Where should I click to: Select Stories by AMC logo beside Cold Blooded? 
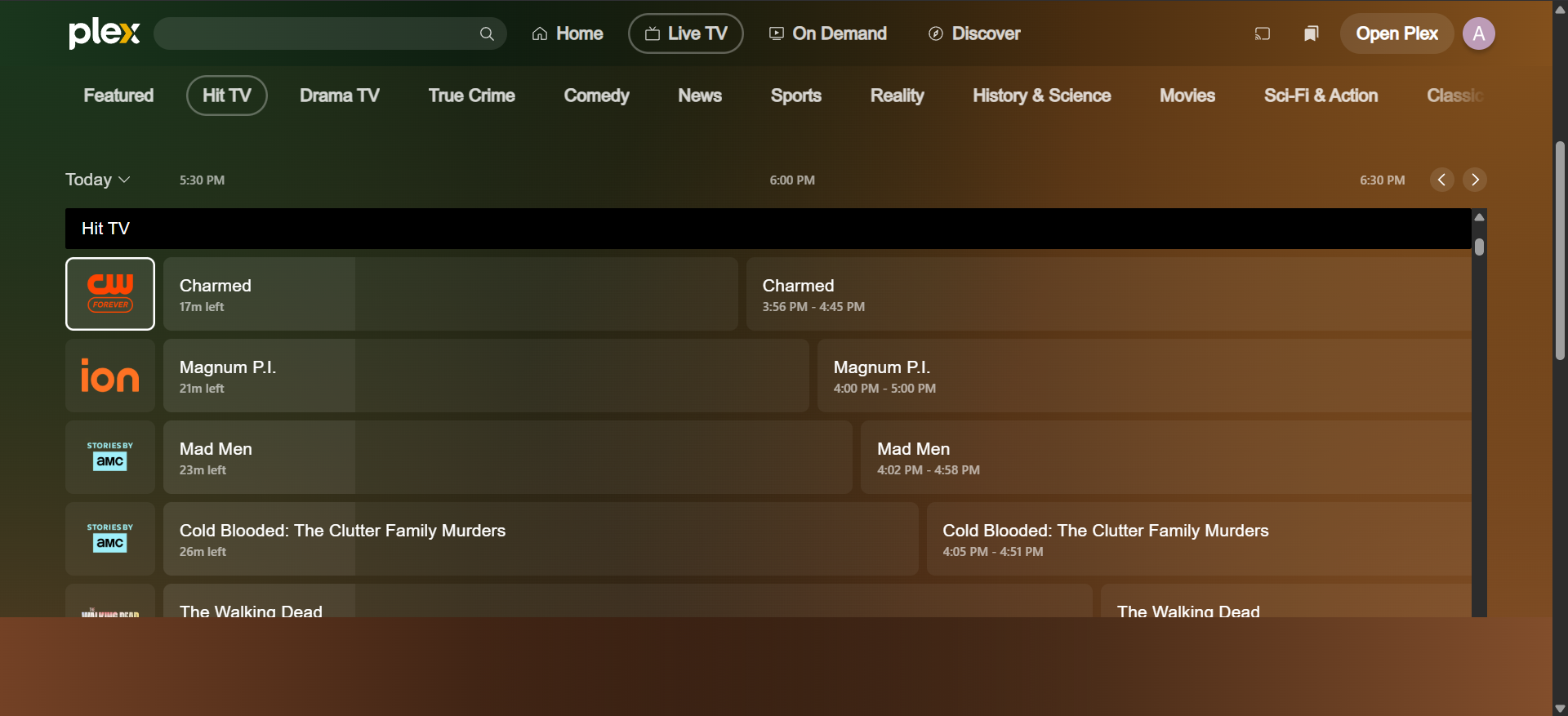[x=110, y=539]
